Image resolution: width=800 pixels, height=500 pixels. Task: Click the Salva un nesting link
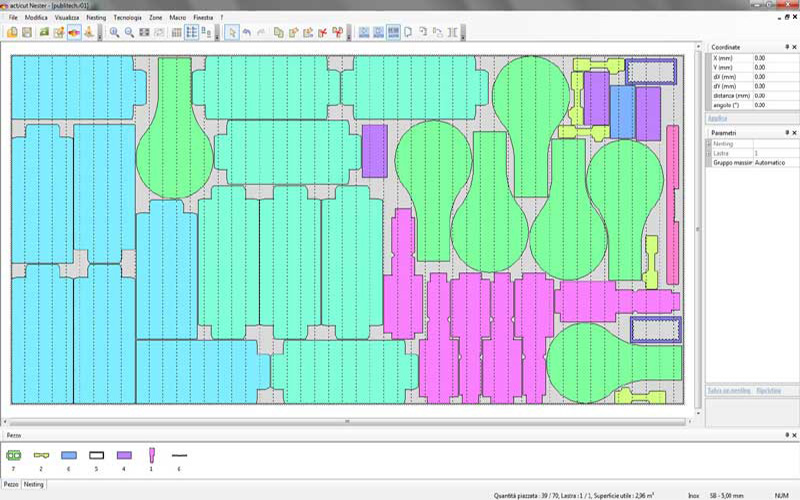[728, 389]
